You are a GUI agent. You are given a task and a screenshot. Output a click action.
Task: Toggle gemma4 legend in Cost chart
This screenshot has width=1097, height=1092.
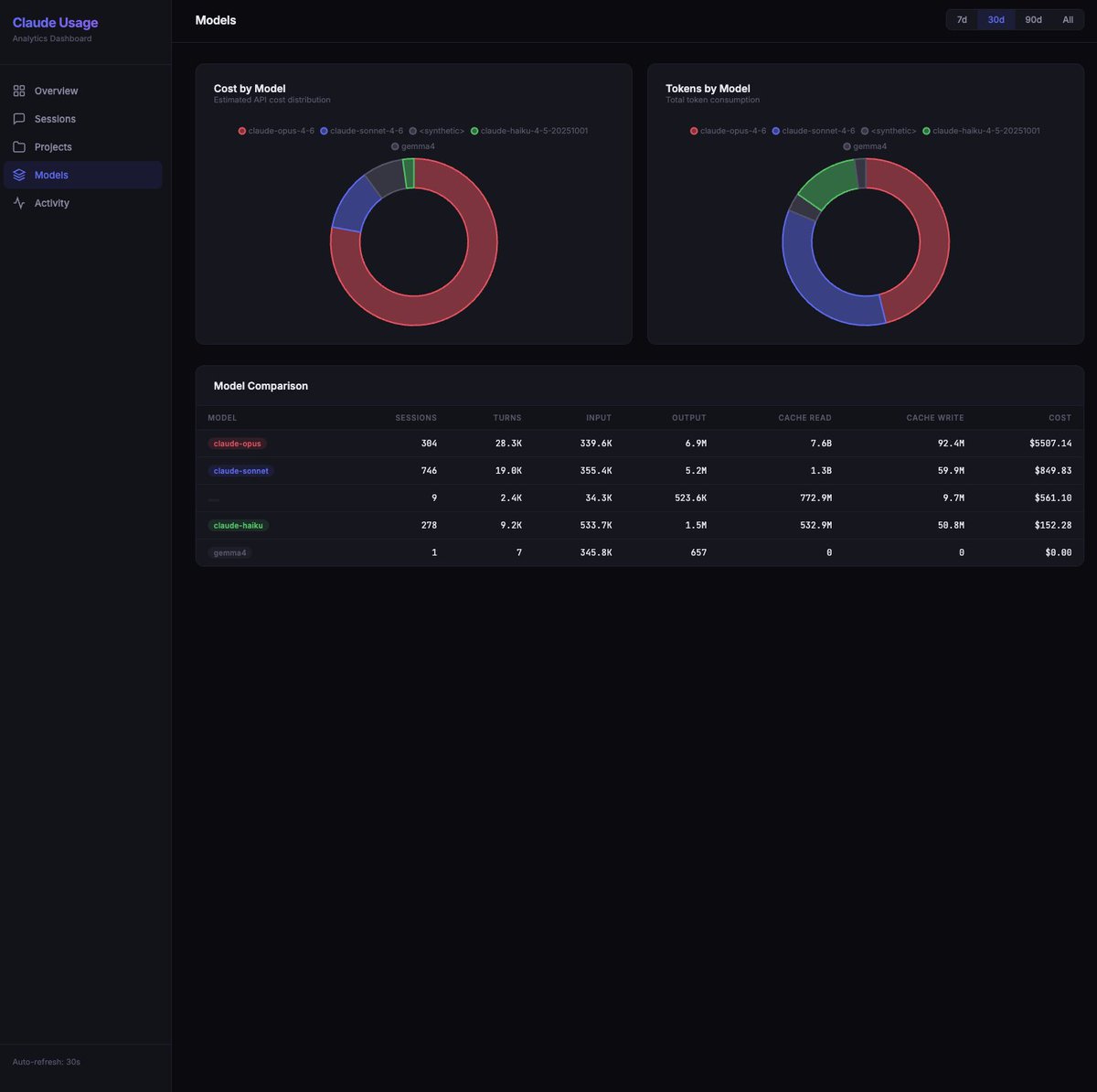click(x=413, y=146)
